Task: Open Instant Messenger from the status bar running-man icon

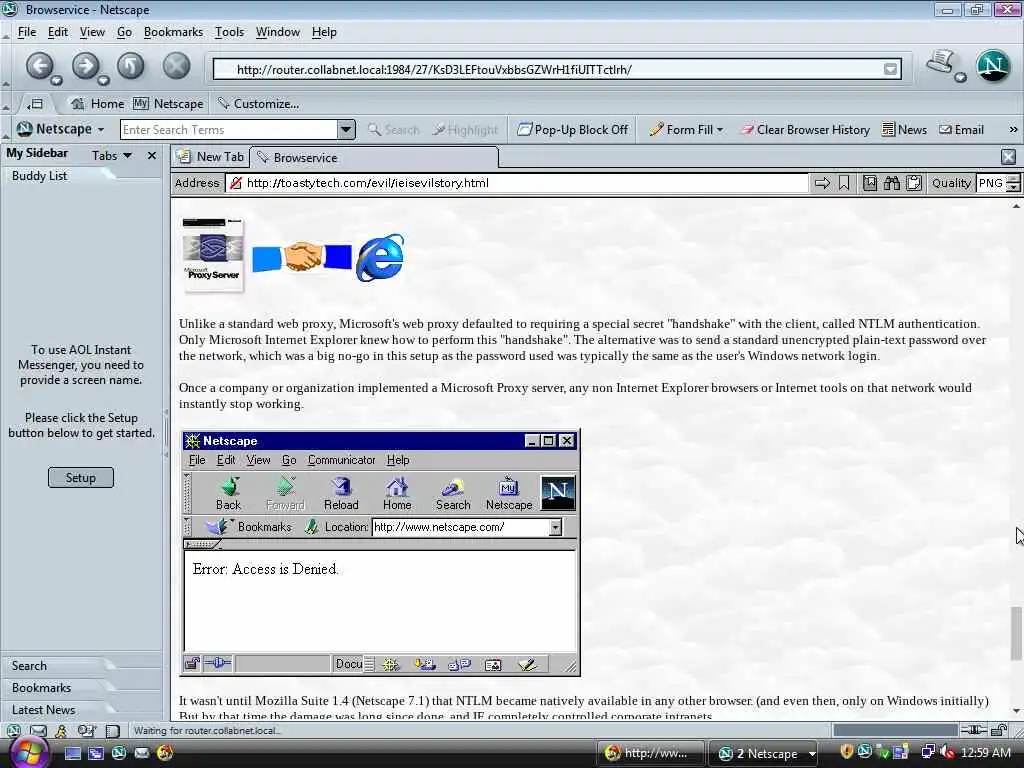Action: click(x=61, y=731)
